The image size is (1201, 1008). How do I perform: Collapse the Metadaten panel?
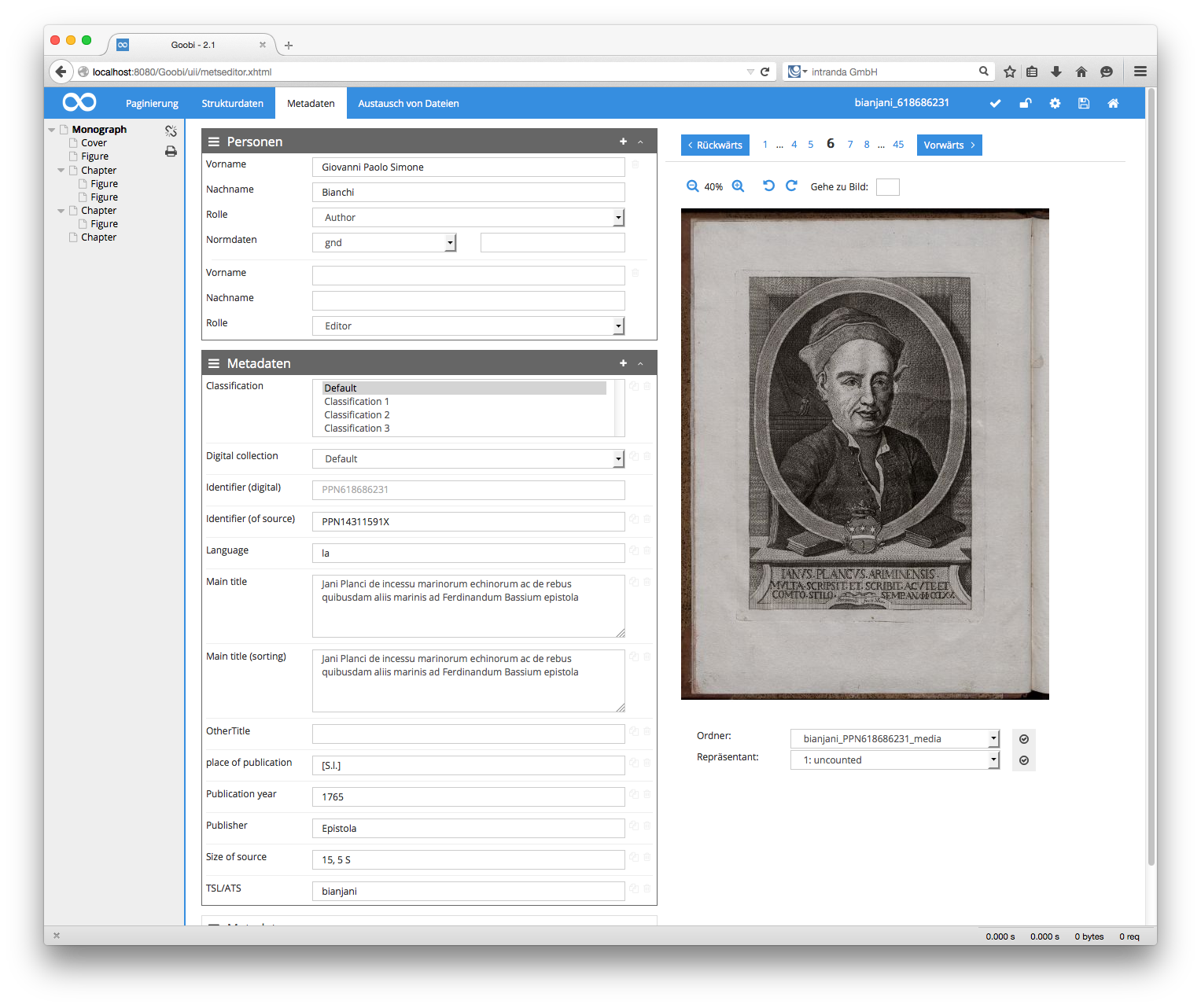click(640, 364)
